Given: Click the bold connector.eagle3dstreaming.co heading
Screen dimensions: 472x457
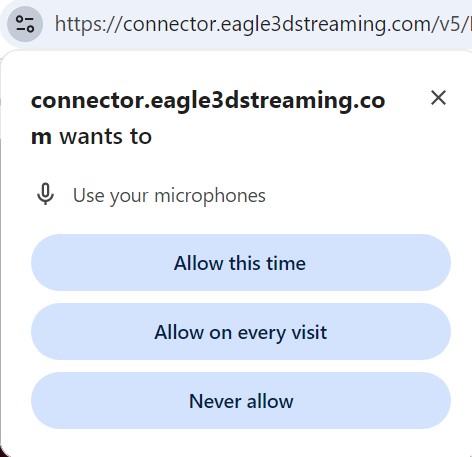Looking at the screenshot, I should coord(208,100).
